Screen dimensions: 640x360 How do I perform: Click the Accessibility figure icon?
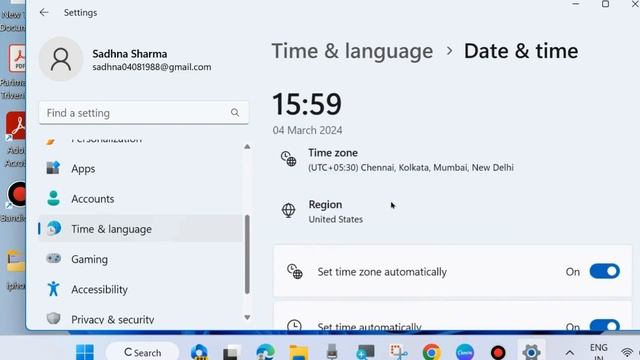(x=53, y=289)
